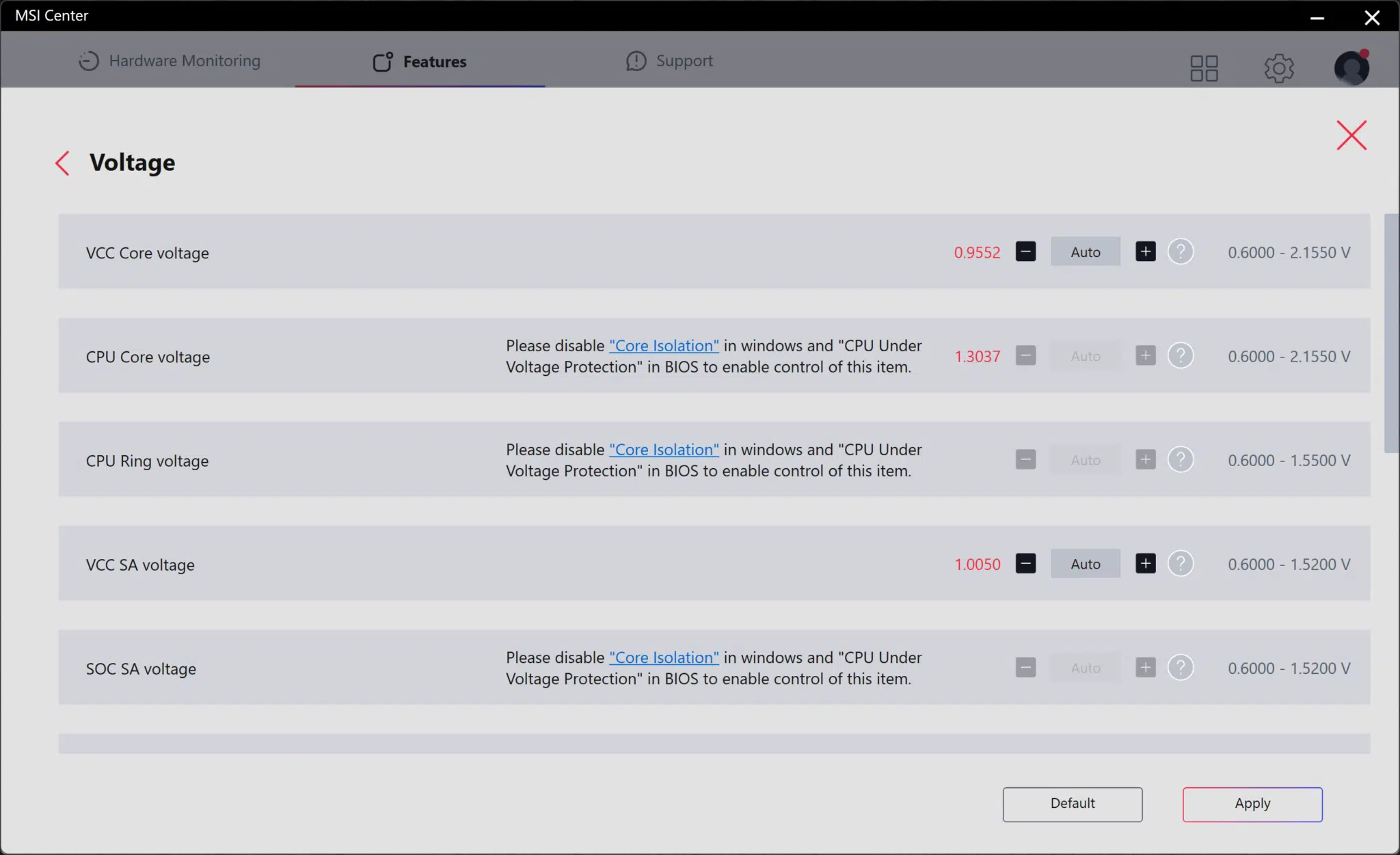Click the vertical scrollbar thumb
This screenshot has height=855, width=1400.
tap(1391, 333)
